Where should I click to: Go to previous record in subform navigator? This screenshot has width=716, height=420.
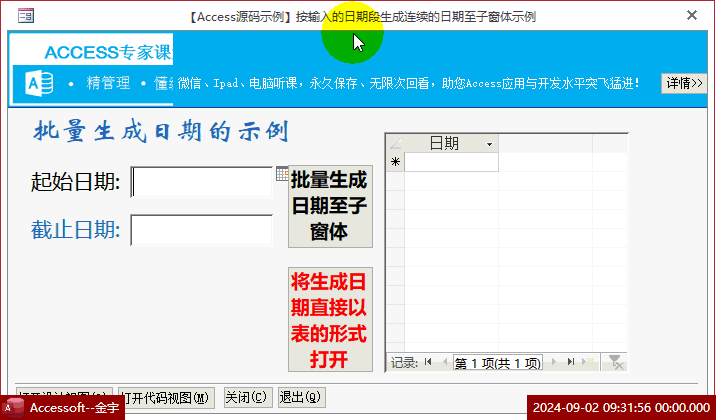[445, 362]
